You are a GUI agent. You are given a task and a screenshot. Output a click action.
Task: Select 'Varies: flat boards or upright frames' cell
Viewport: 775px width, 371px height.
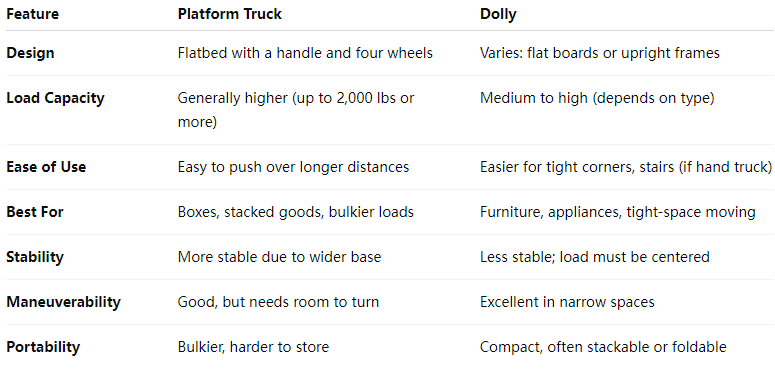coord(600,53)
